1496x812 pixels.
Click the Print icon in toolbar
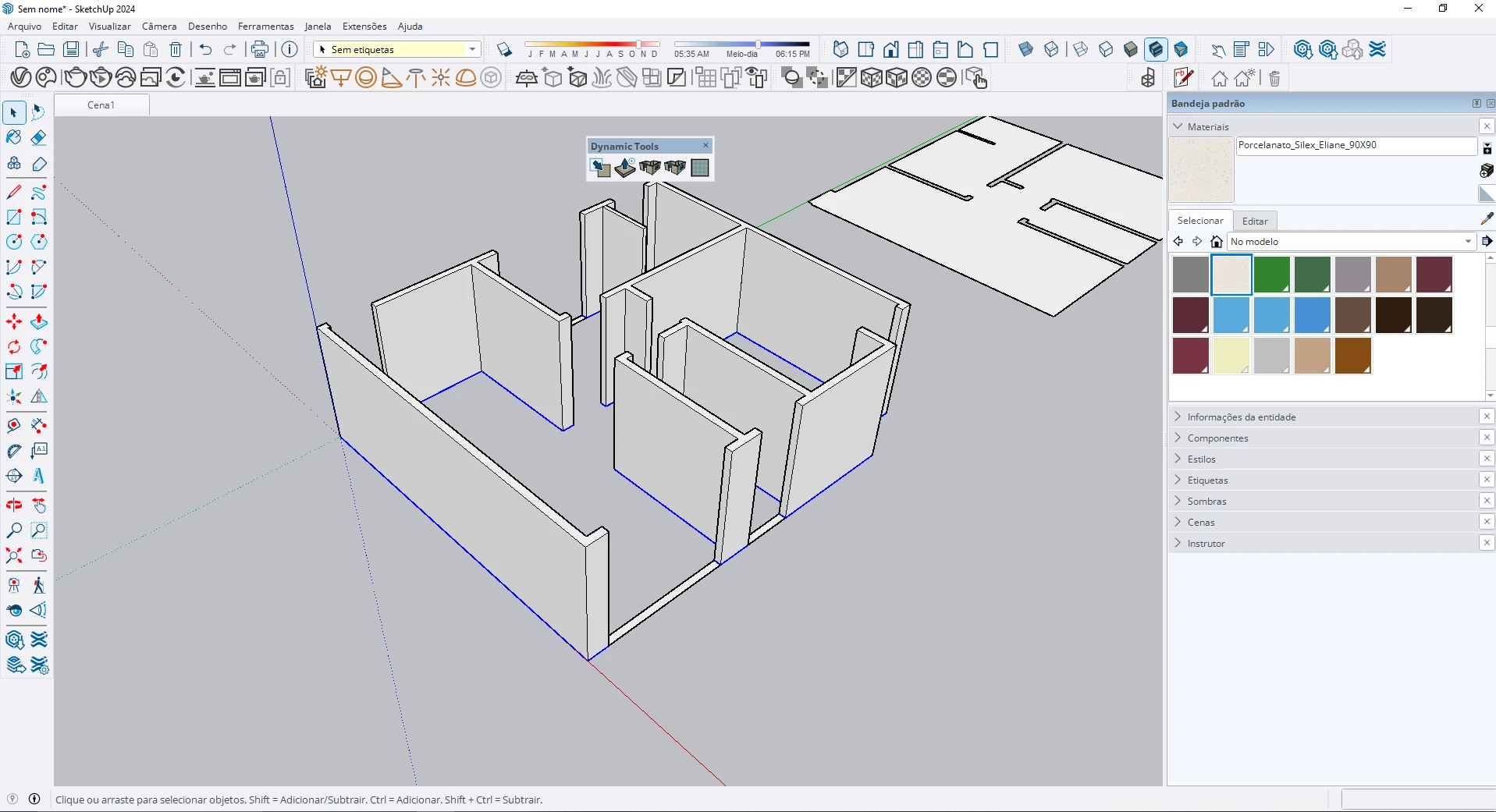click(x=260, y=49)
